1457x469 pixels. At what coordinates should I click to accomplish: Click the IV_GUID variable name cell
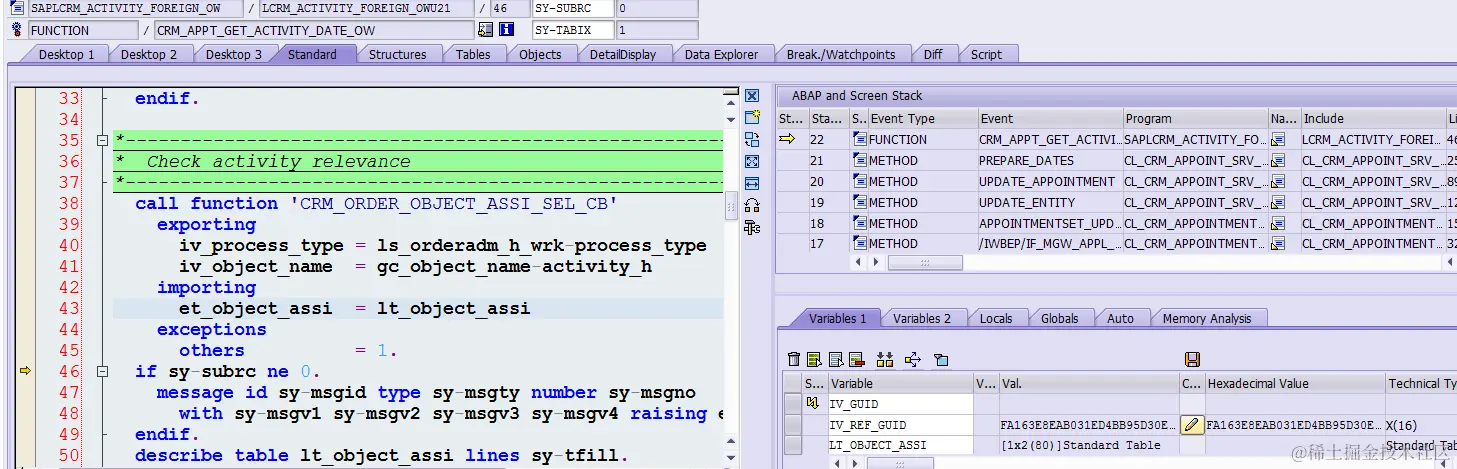tap(900, 404)
